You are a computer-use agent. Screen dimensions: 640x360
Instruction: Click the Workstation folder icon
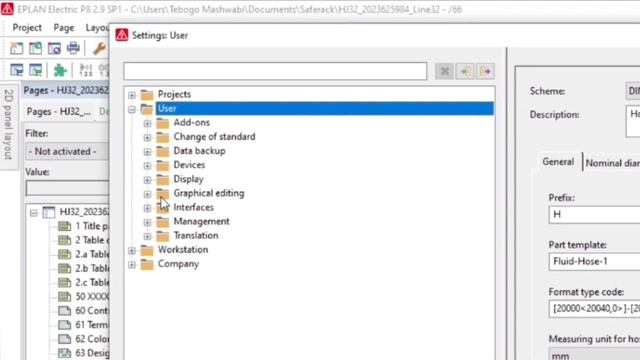click(x=147, y=250)
